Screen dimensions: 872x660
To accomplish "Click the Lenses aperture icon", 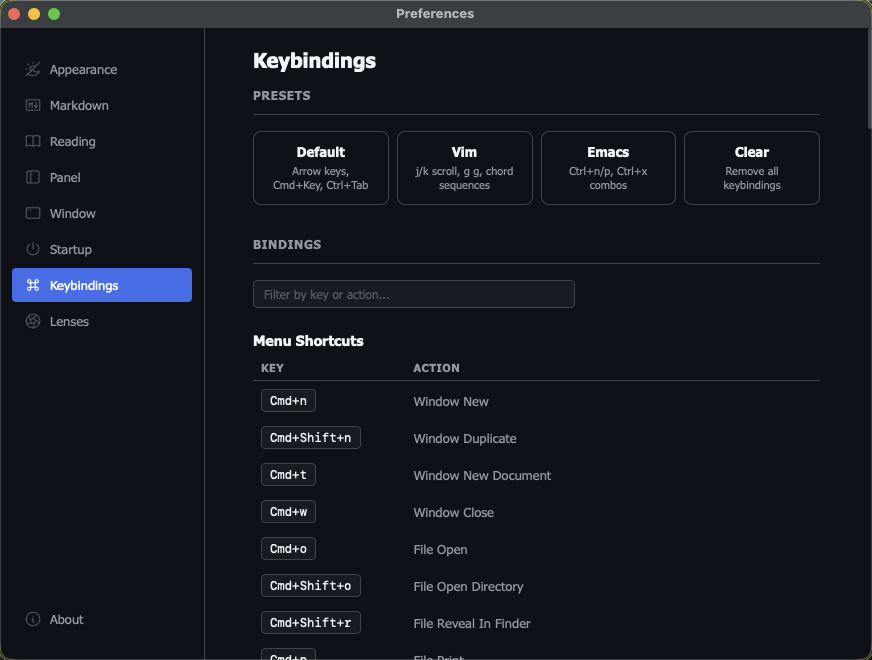I will click(33, 321).
